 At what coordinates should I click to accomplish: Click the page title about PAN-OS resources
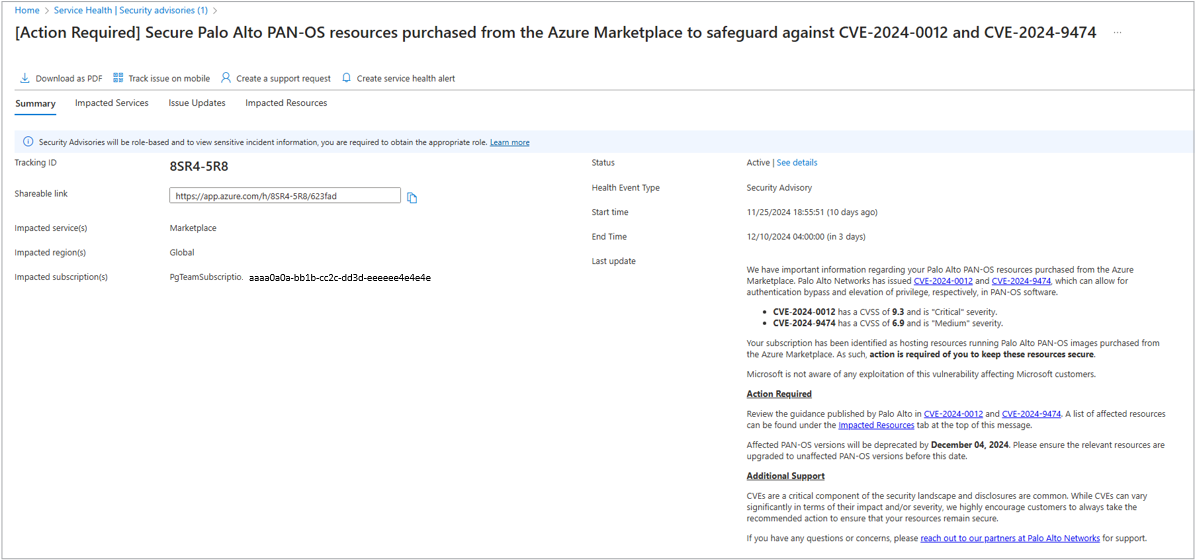(556, 32)
